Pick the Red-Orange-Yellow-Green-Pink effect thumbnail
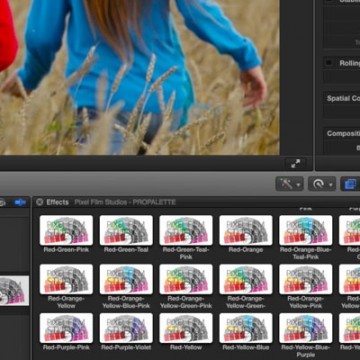This screenshot has width=360, height=360. coord(186,279)
